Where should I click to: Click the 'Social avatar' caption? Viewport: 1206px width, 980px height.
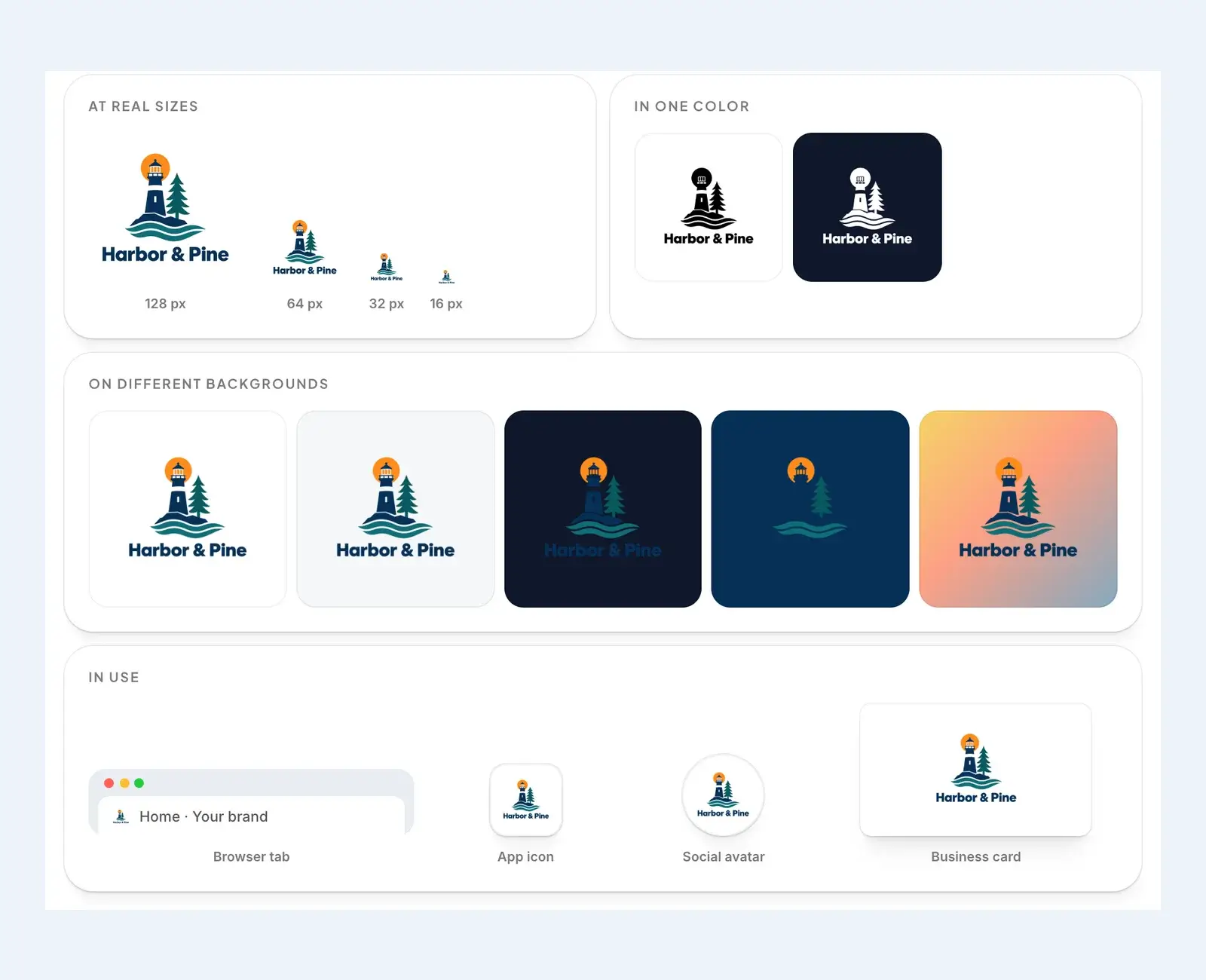pyautogui.click(x=724, y=856)
